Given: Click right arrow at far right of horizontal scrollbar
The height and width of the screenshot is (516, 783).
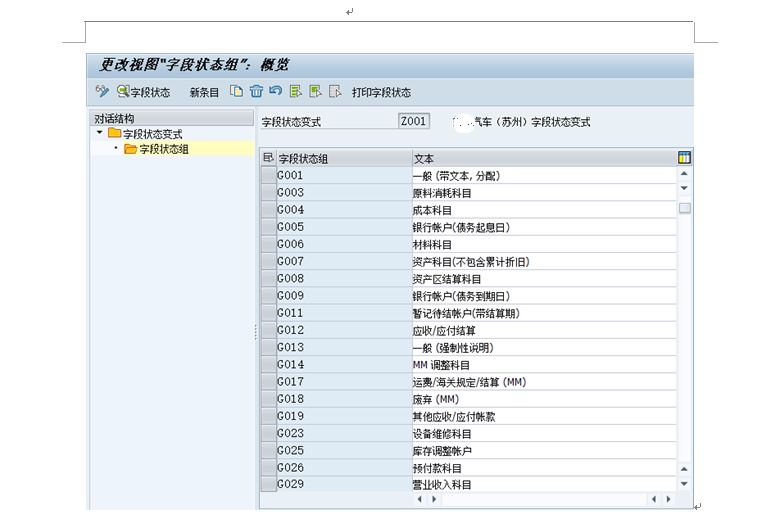Looking at the screenshot, I should (x=669, y=499).
